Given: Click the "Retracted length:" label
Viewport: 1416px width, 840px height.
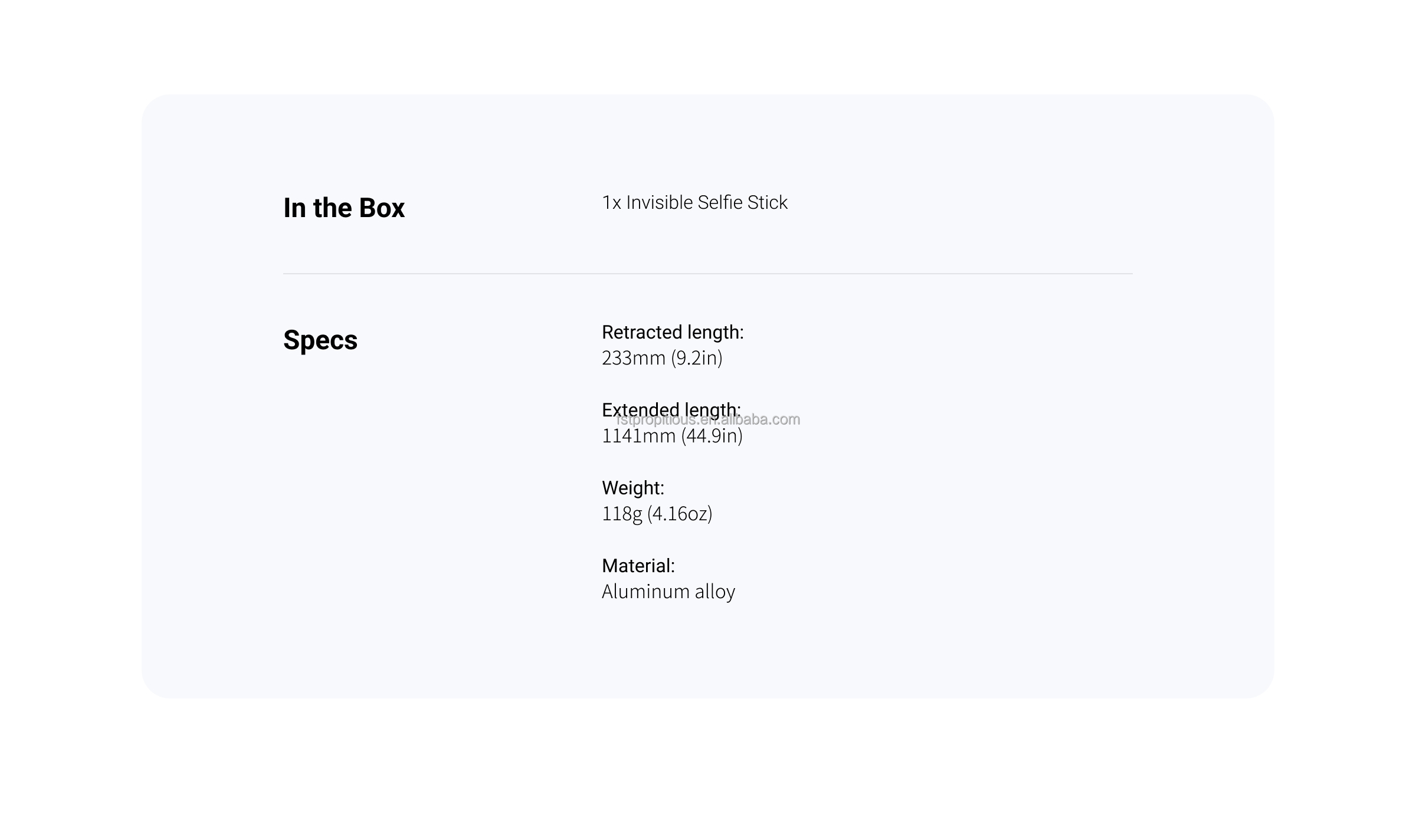Looking at the screenshot, I should (672, 332).
